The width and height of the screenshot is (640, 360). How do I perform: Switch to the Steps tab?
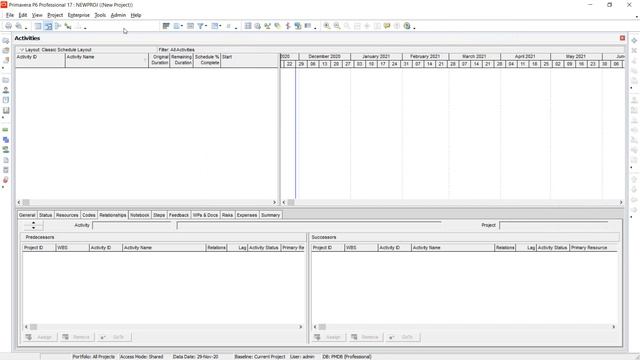[x=159, y=215]
